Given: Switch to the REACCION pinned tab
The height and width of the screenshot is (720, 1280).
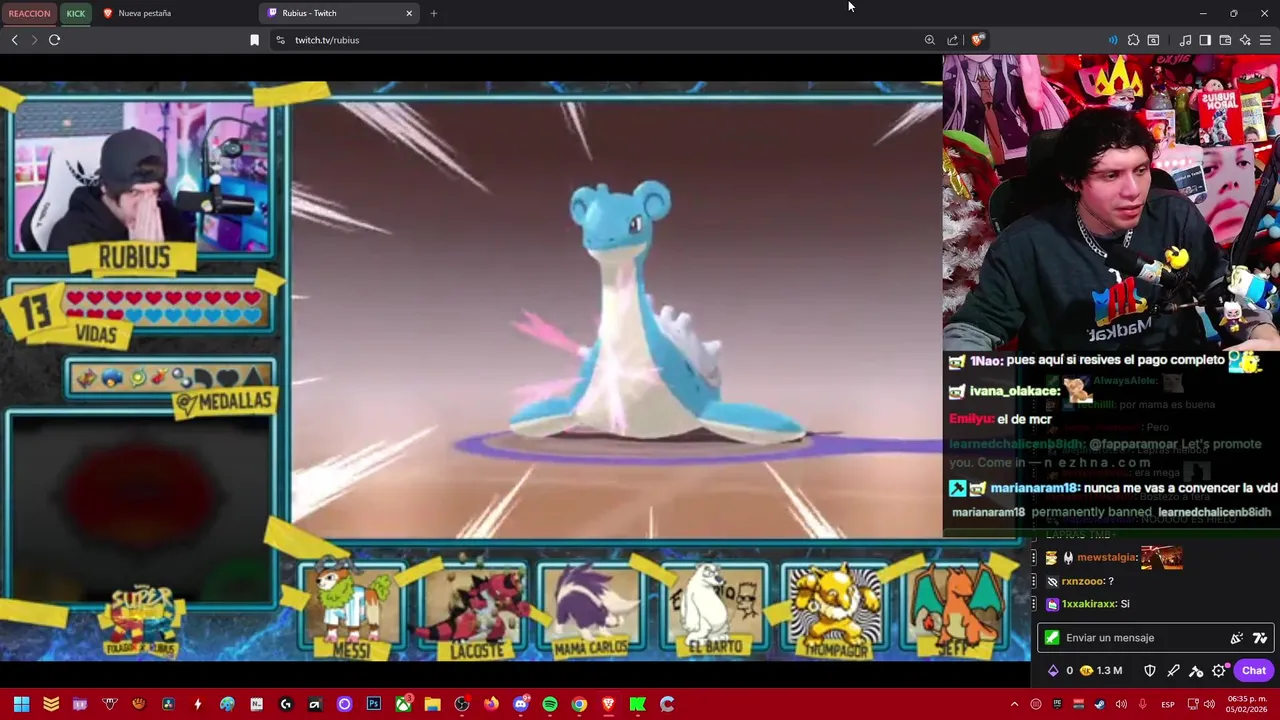Looking at the screenshot, I should tap(29, 13).
